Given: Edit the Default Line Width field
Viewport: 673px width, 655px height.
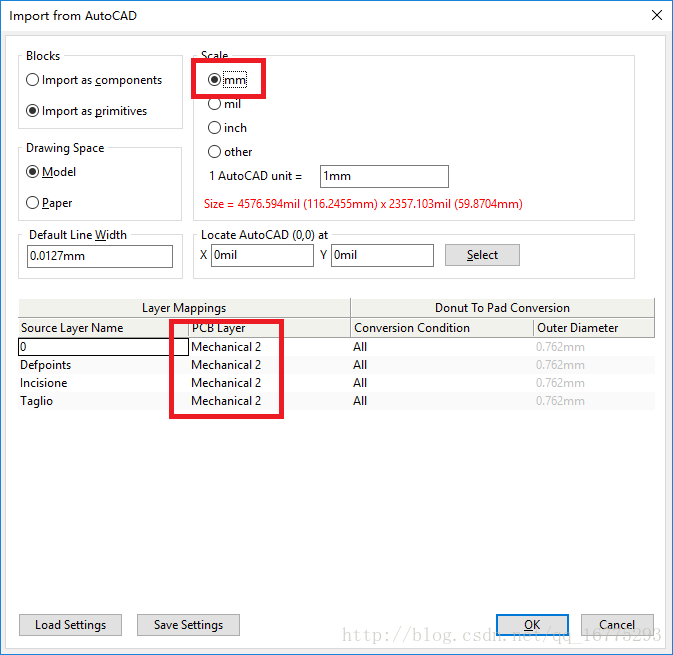Looking at the screenshot, I should pyautogui.click(x=100, y=256).
